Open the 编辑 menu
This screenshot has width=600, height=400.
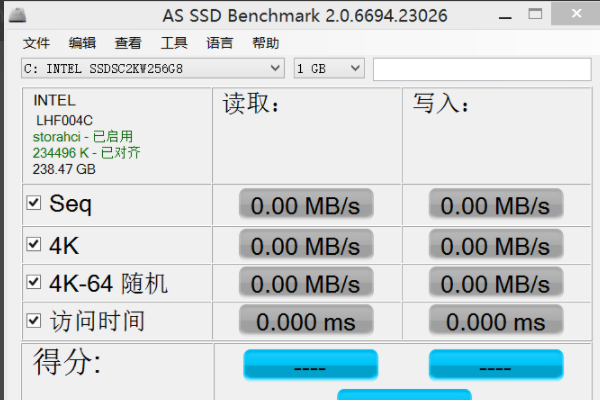point(82,43)
